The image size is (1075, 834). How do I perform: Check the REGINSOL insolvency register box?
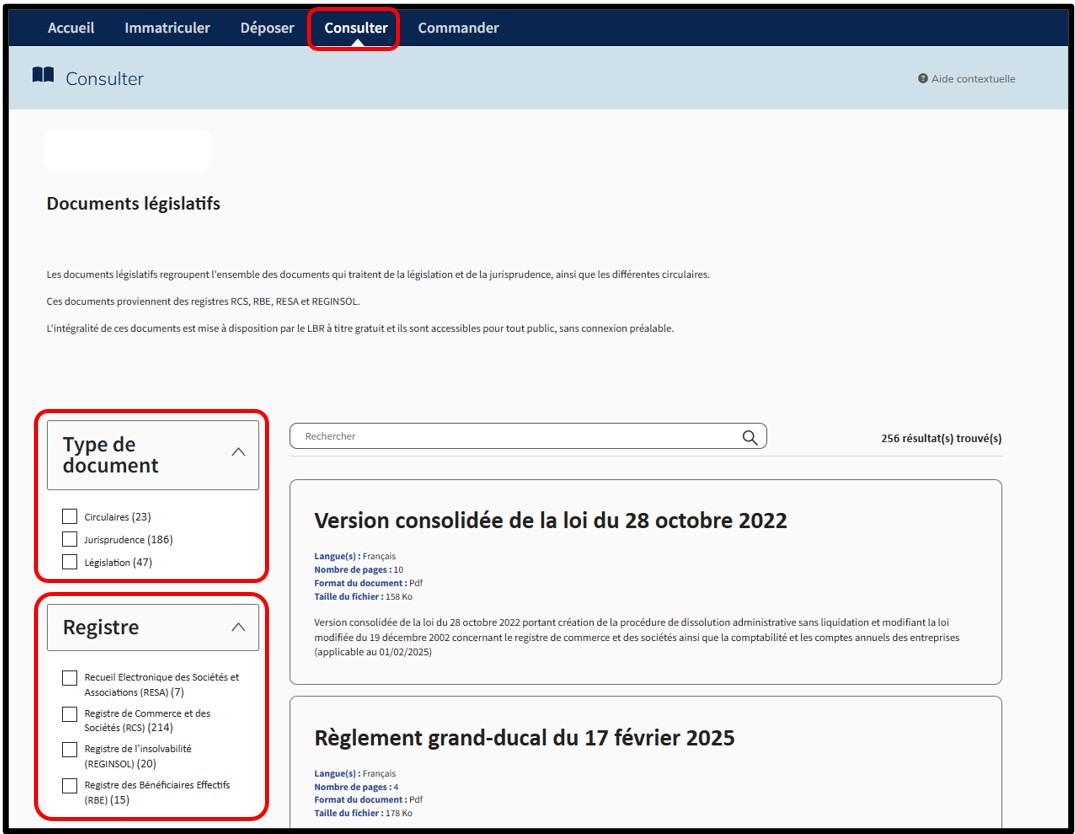(x=69, y=750)
